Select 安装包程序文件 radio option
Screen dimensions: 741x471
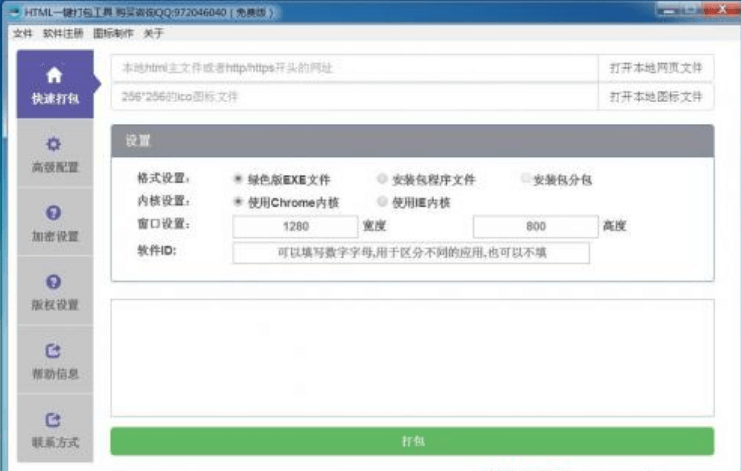click(382, 179)
